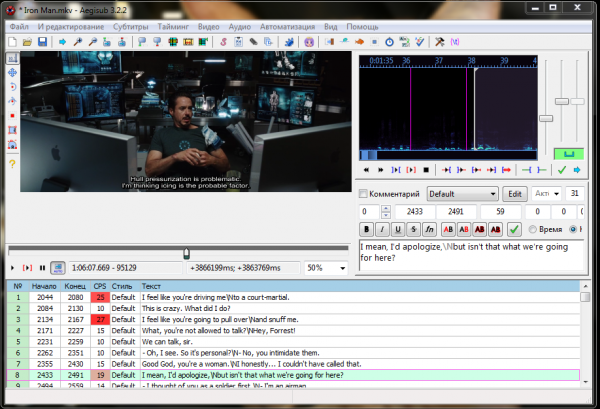Select the drag subtitles cross-arrow tool
The image size is (600, 409).
[12, 72]
